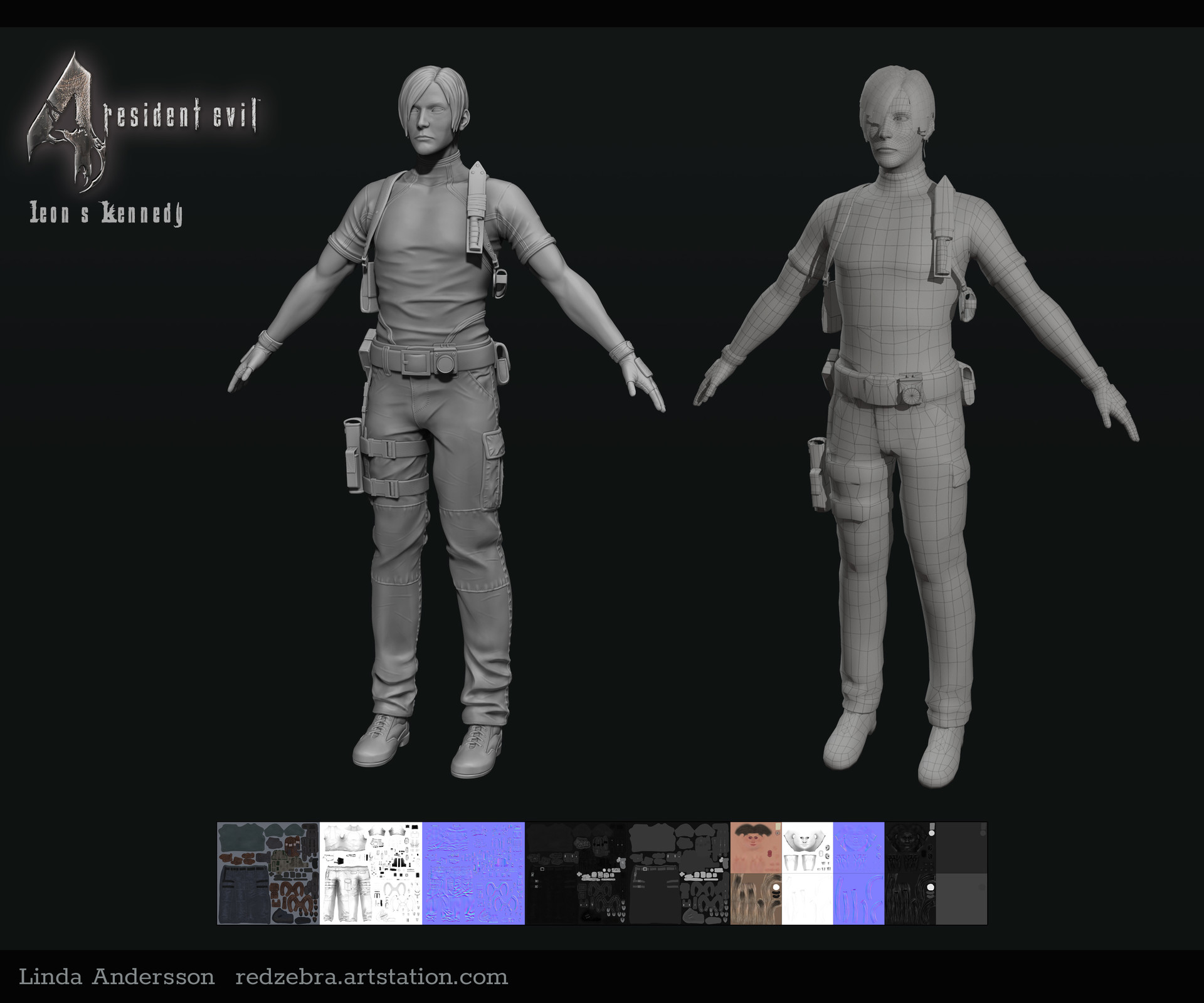Viewport: 1204px width, 1003px height.
Task: Open the purple hair normal map thumbnail
Action: pos(859,899)
